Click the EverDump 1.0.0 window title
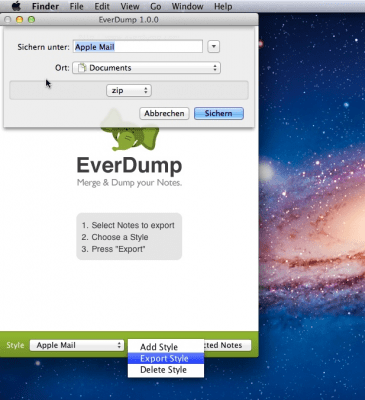Viewport: 365px width, 400px height. pyautogui.click(x=128, y=20)
